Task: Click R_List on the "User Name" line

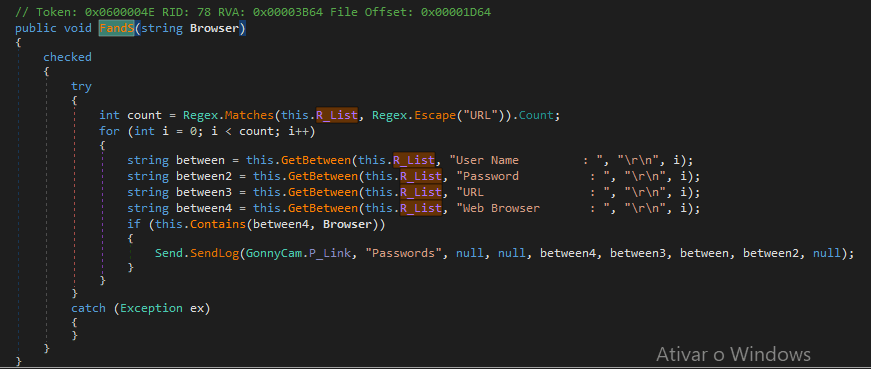Action: point(413,160)
